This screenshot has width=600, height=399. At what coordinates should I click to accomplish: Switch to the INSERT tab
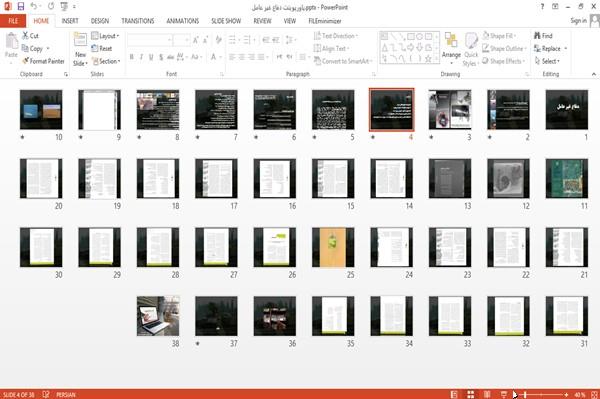click(x=70, y=21)
